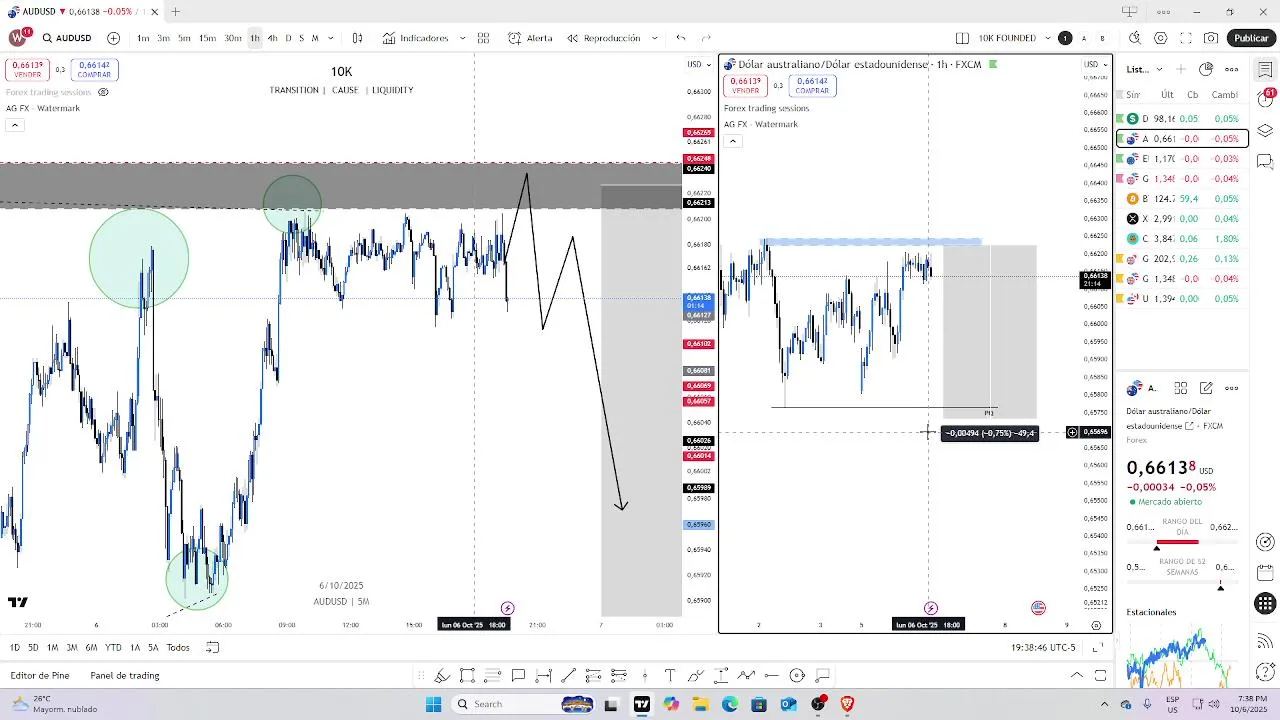Open the AUDUSD symbol search
This screenshot has width=1280, height=720.
coord(68,38)
